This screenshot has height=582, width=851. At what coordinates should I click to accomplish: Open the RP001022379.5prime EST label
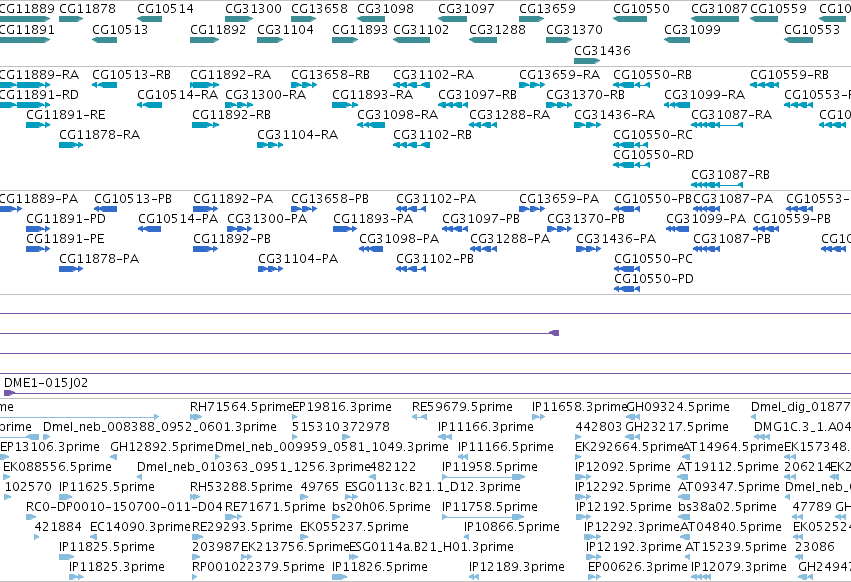tap(258, 567)
